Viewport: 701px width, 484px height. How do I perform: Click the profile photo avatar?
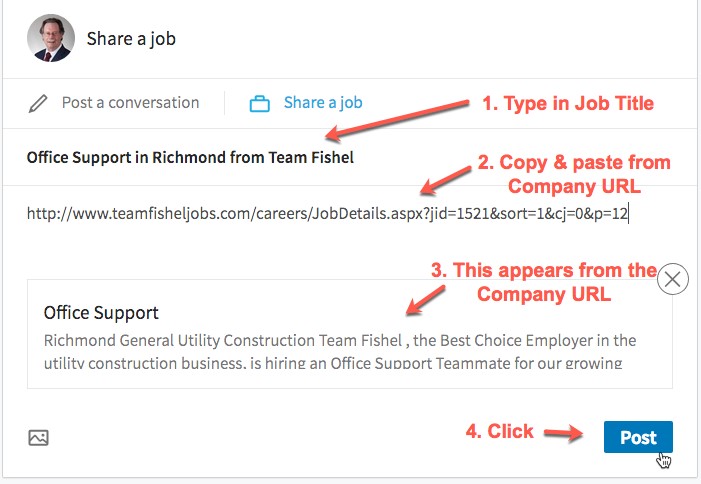(x=52, y=38)
